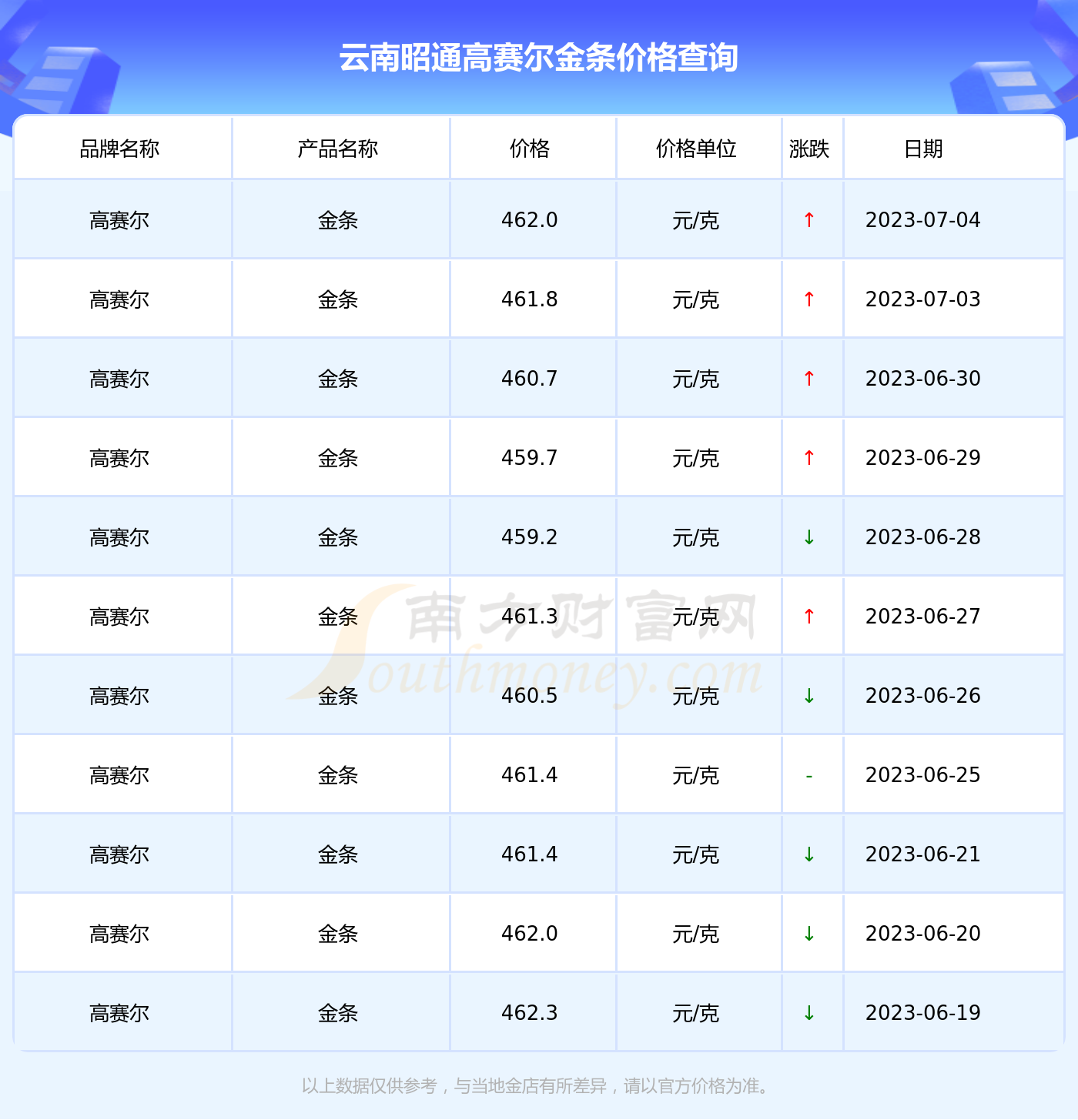This screenshot has width=1078, height=1120.
Task: Click the price 460.5
Action: (x=530, y=696)
